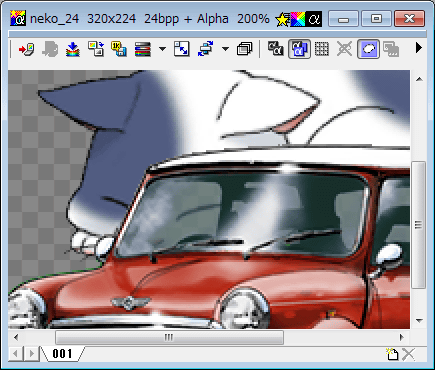The height and width of the screenshot is (370, 435).
Task: Click the vertical scrollbar down arrow
Action: tap(419, 321)
